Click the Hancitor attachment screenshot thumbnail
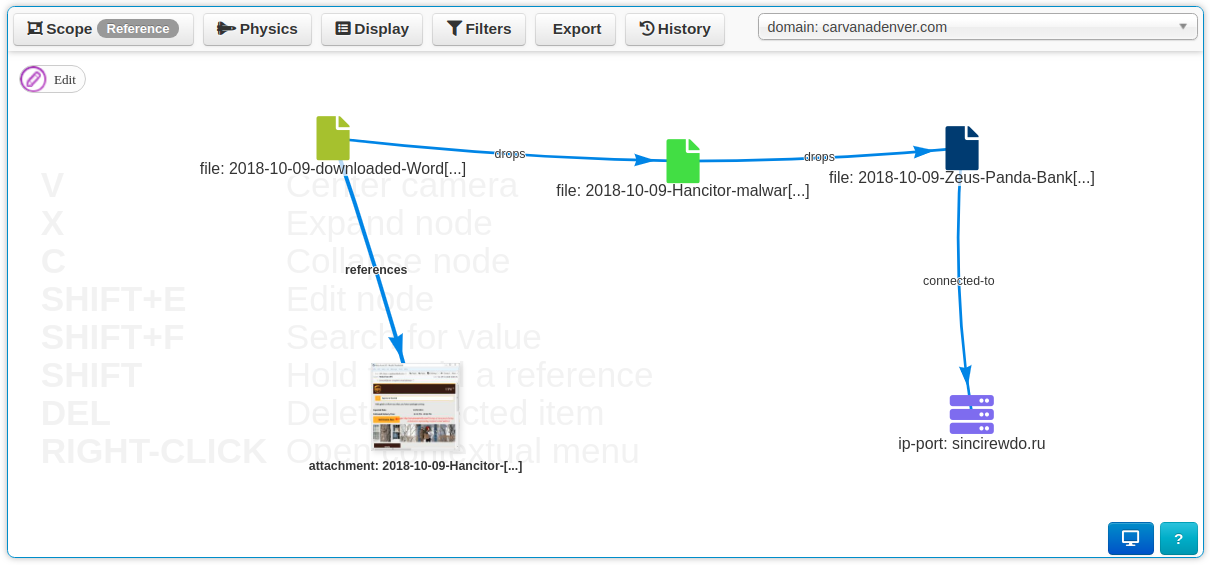This screenshot has width=1210, height=565. click(417, 407)
